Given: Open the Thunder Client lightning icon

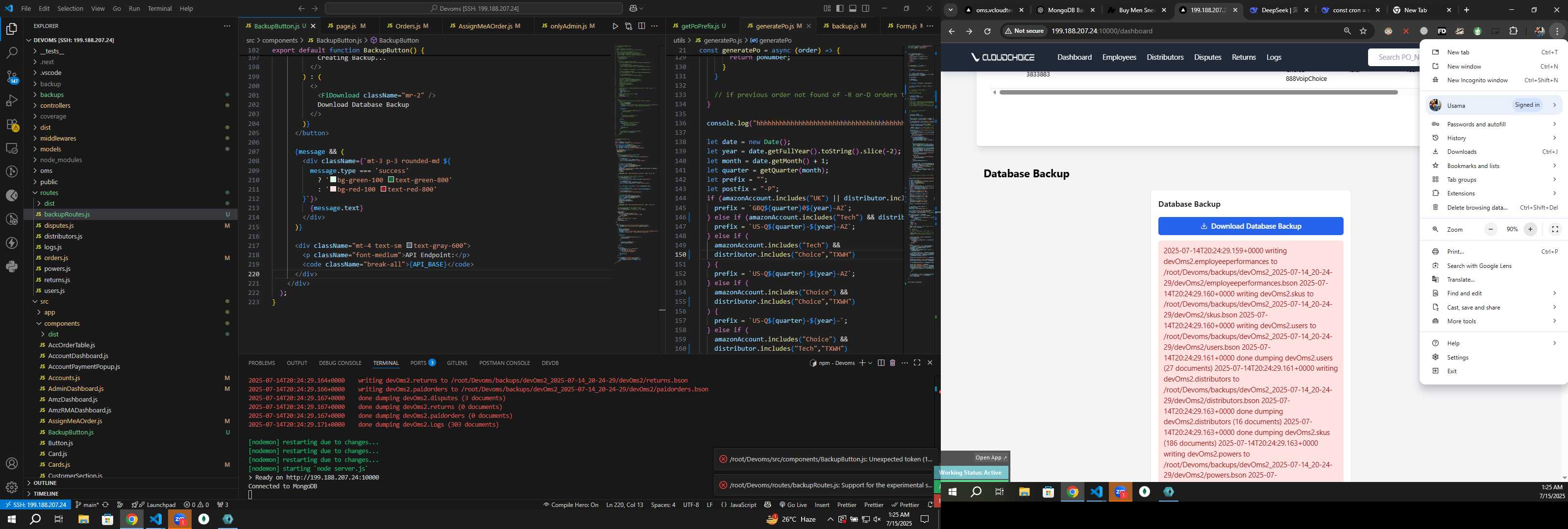Looking at the screenshot, I should (x=12, y=243).
